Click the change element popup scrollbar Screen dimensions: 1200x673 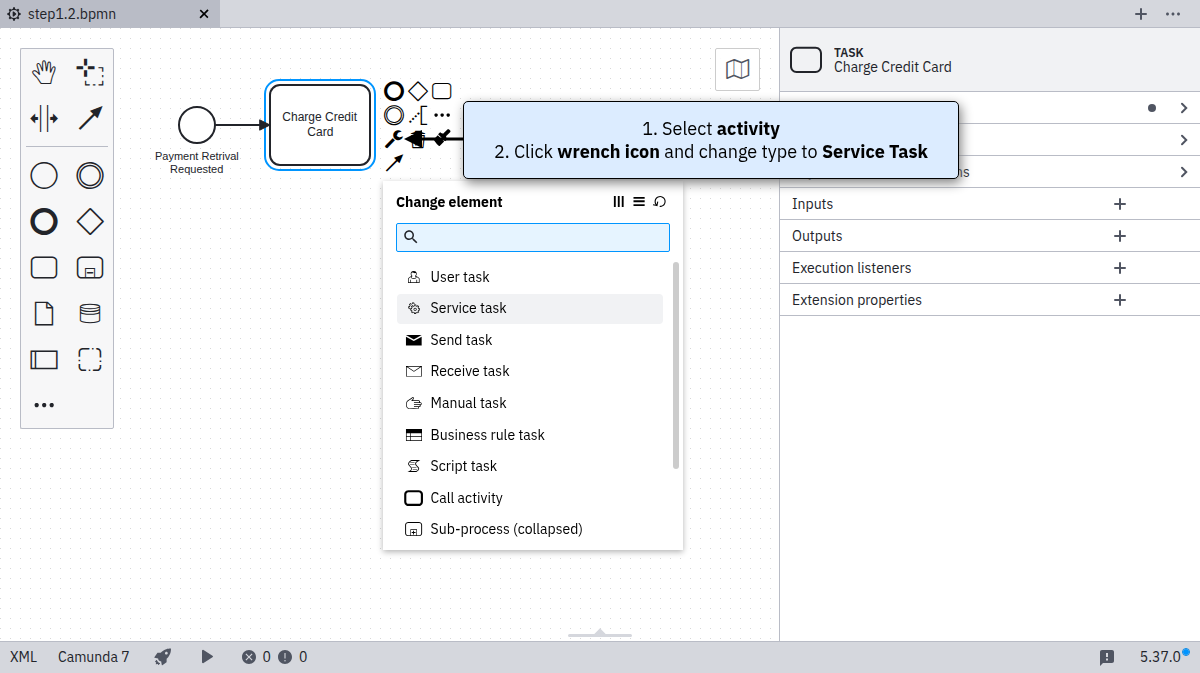pyautogui.click(x=676, y=365)
